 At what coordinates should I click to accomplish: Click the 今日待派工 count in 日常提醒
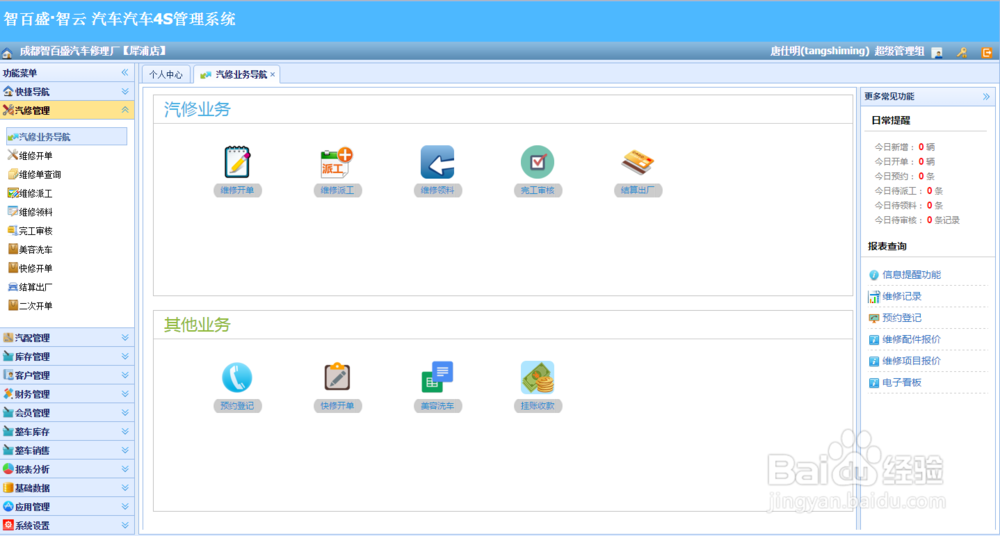point(930,191)
